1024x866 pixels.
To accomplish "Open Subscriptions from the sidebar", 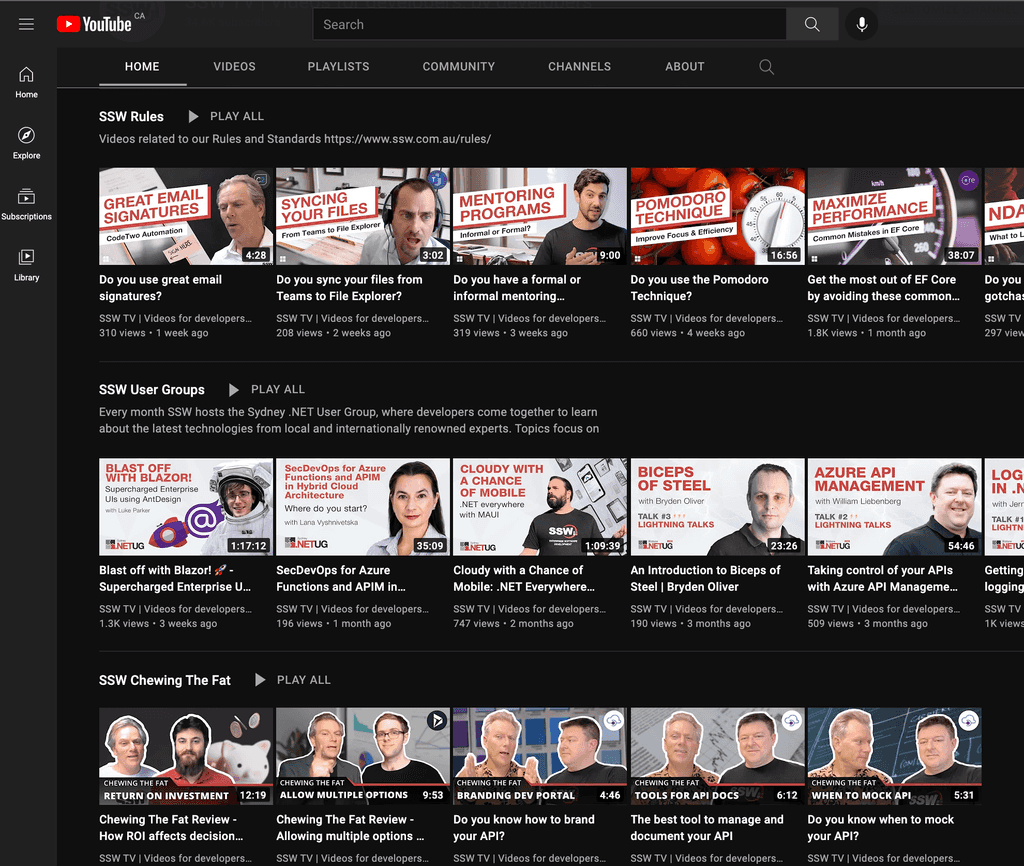I will coord(26,202).
